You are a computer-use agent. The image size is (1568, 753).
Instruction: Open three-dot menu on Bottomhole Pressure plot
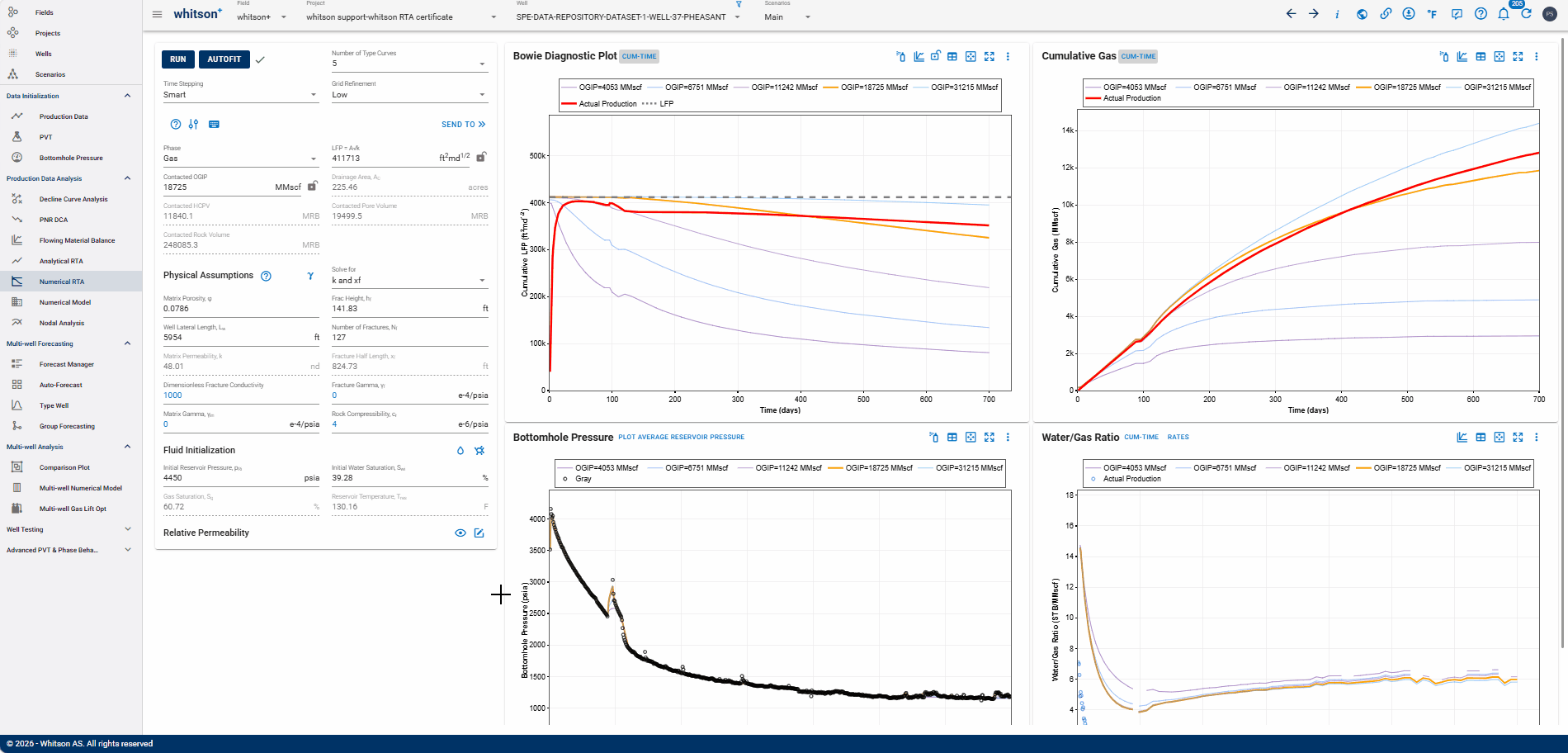coord(1008,437)
